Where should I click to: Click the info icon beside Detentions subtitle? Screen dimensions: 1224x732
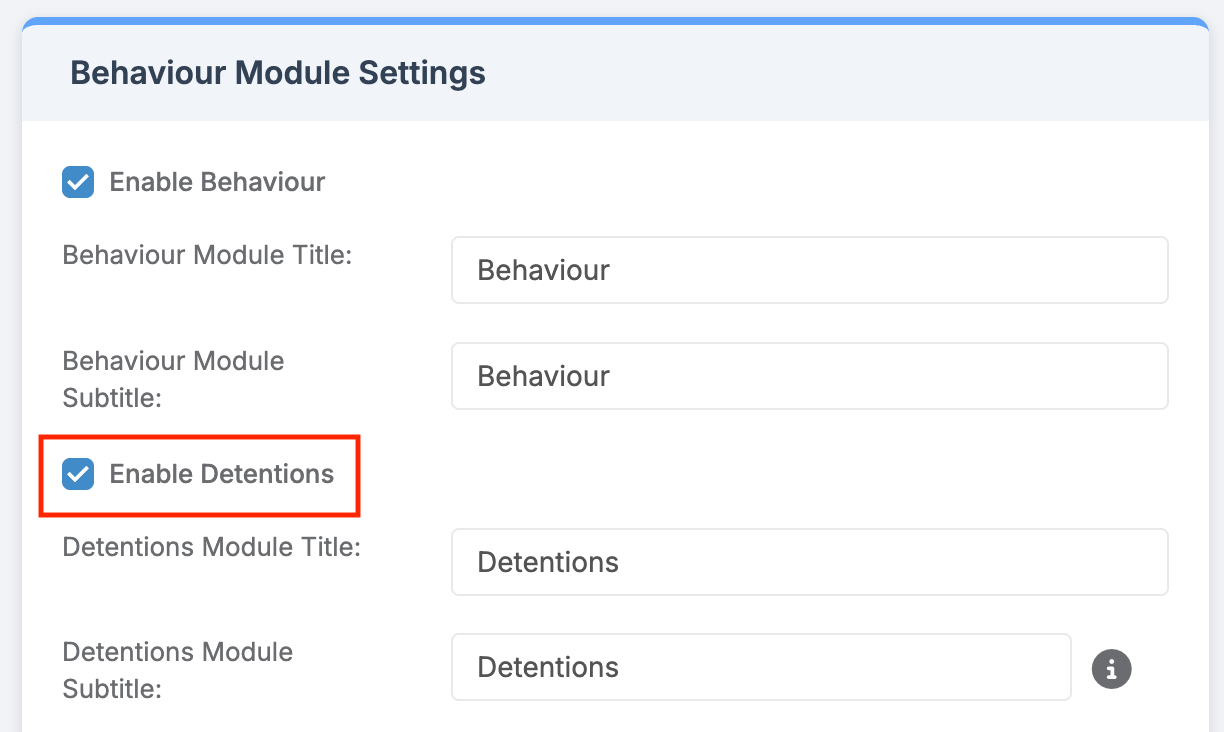click(x=1111, y=668)
